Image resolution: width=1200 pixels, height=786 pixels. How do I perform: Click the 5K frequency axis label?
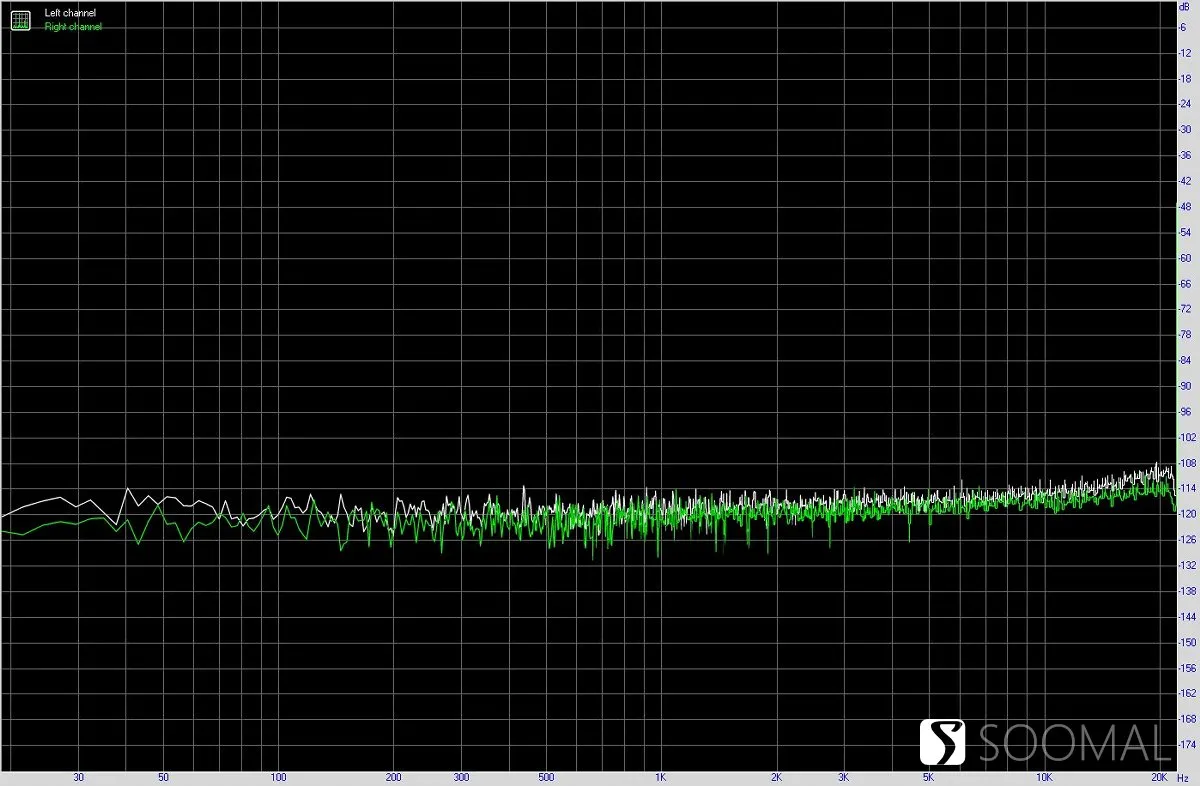pos(928,777)
